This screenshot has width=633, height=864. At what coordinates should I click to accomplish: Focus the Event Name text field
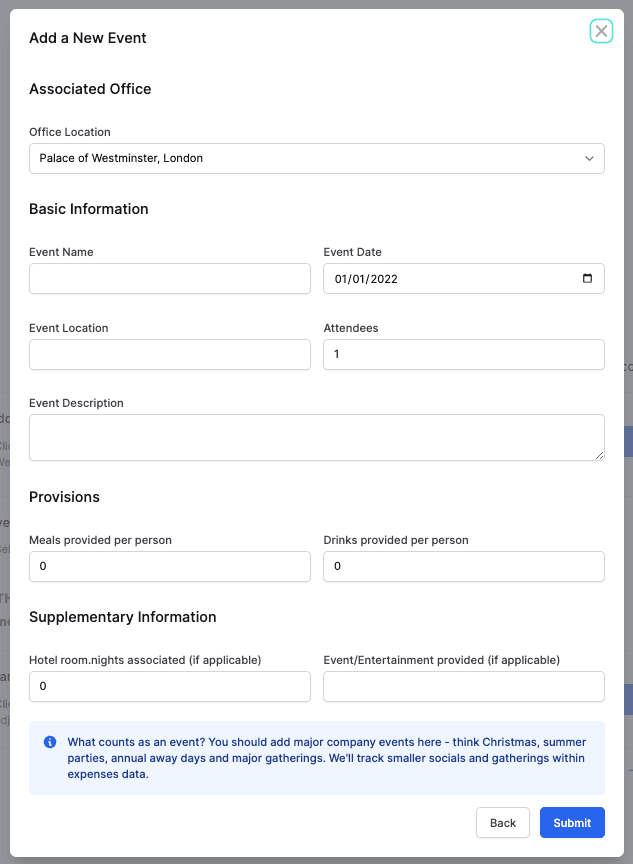coord(170,279)
